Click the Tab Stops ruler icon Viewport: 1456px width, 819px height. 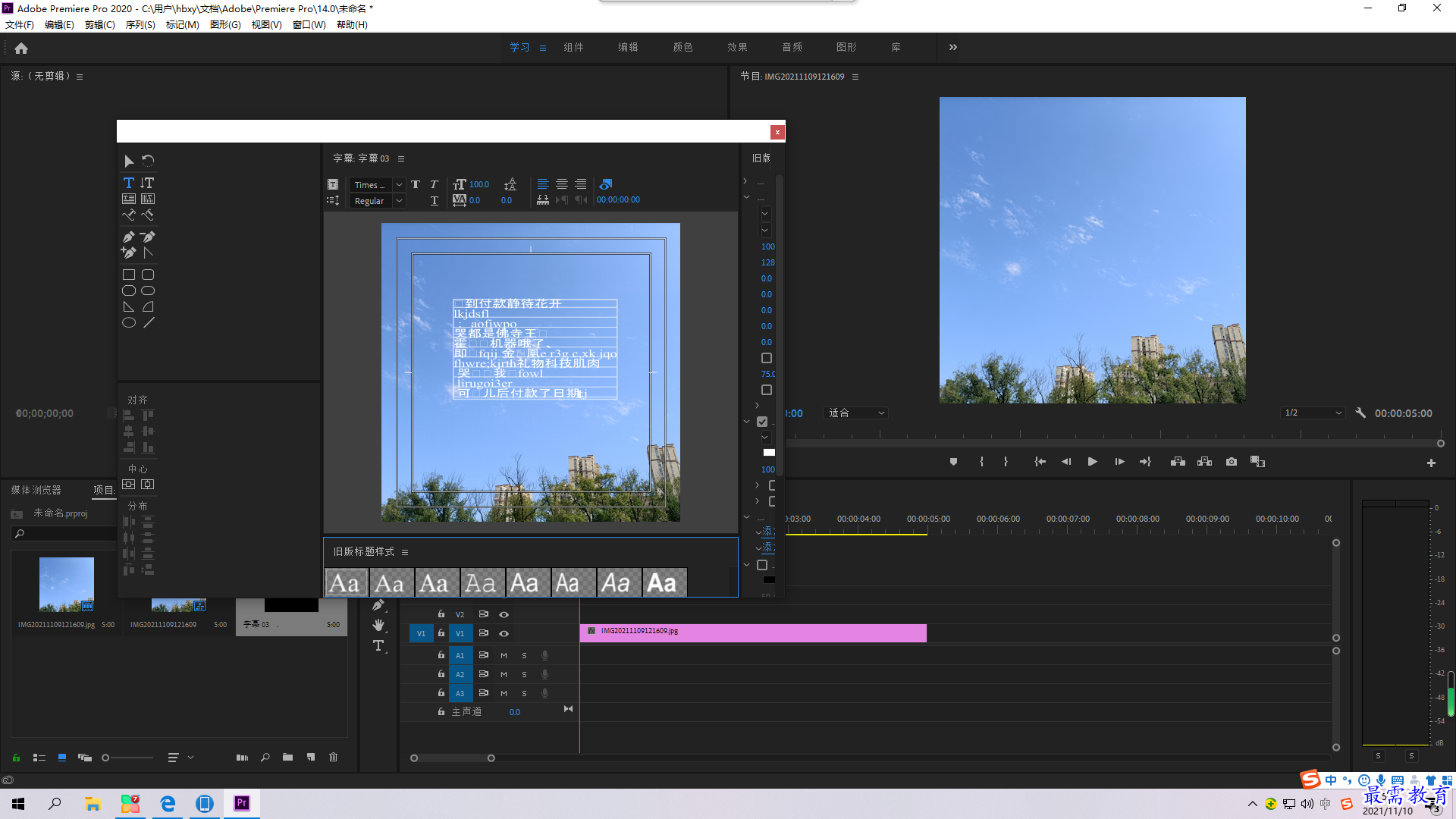(x=543, y=200)
